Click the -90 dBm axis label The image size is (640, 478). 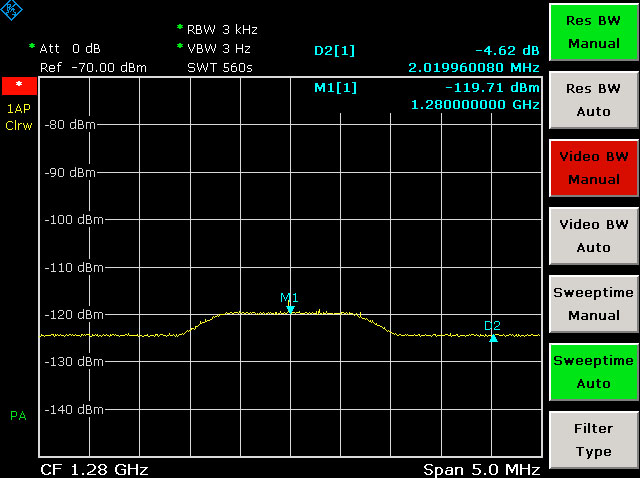pyautogui.click(x=70, y=172)
